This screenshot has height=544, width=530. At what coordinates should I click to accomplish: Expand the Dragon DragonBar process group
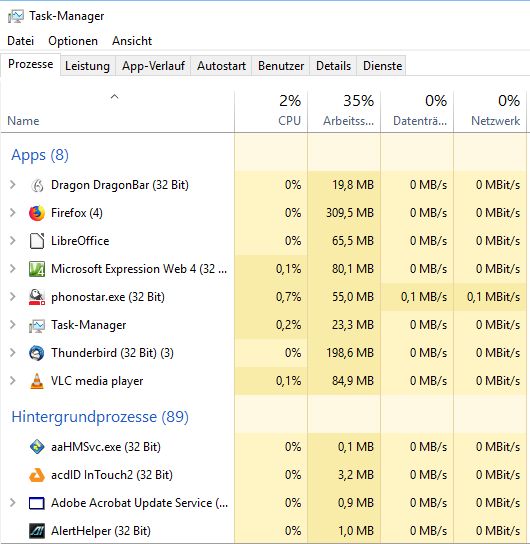13,185
